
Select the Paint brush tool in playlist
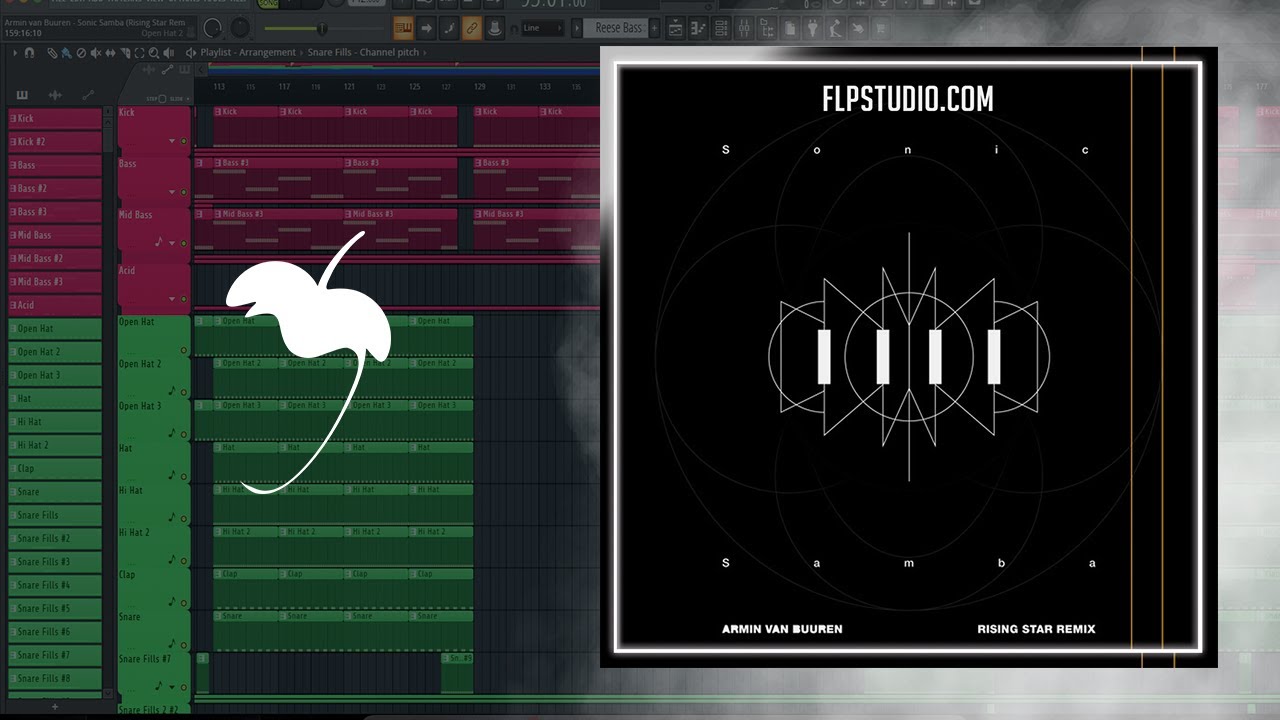pos(66,52)
